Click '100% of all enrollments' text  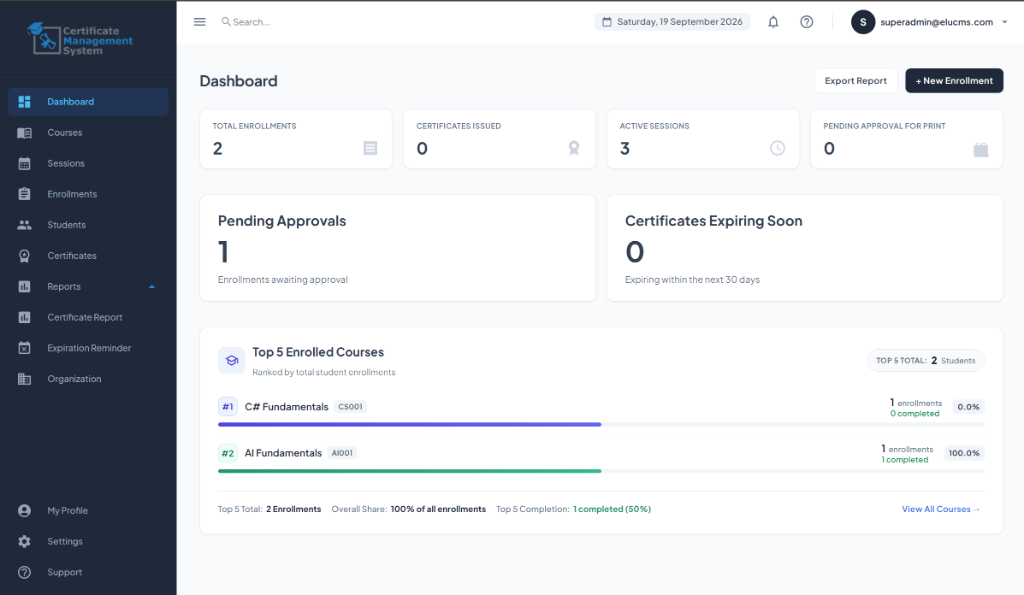tap(438, 509)
